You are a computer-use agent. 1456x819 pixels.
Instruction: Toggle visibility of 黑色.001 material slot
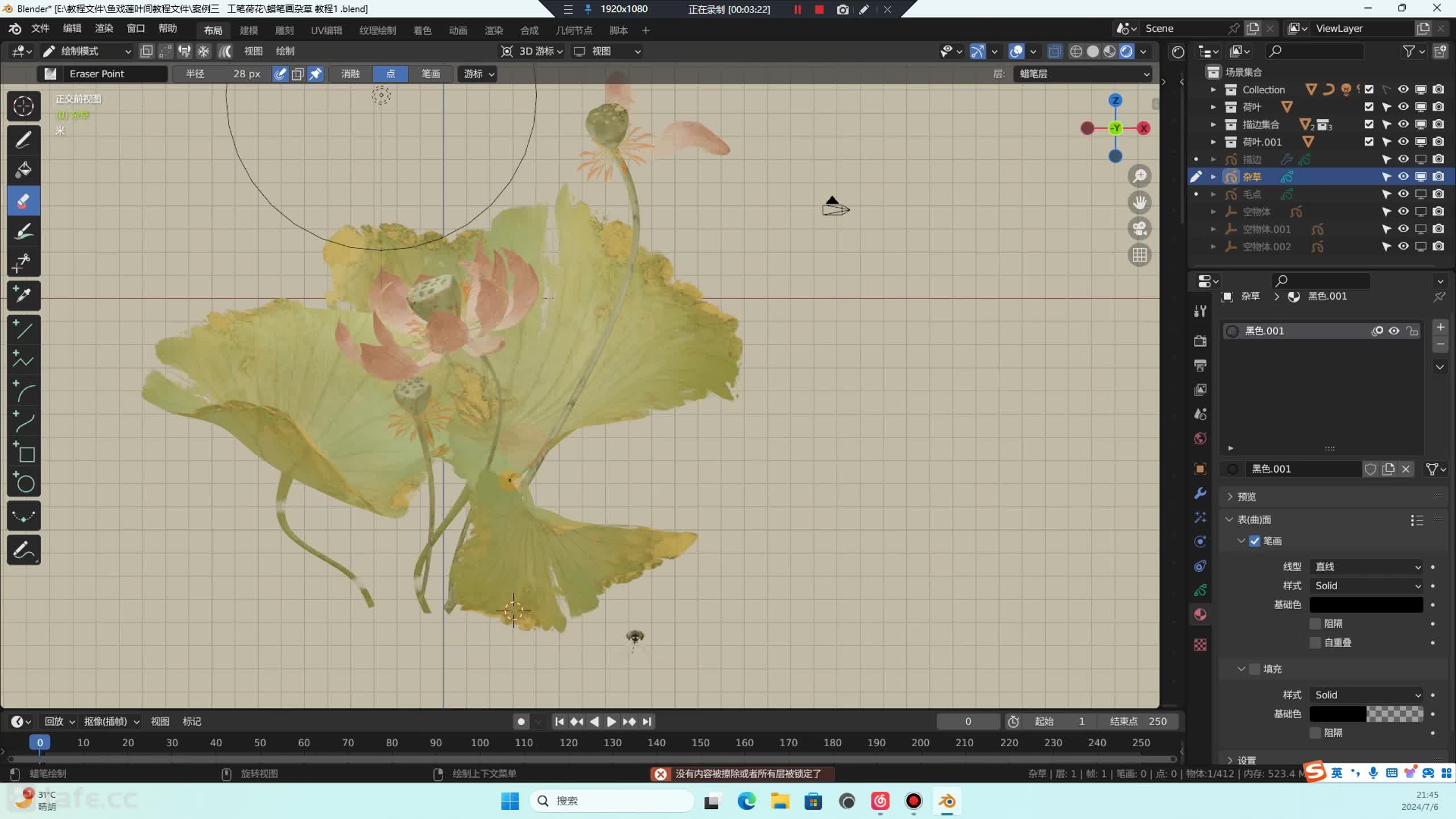tap(1394, 331)
